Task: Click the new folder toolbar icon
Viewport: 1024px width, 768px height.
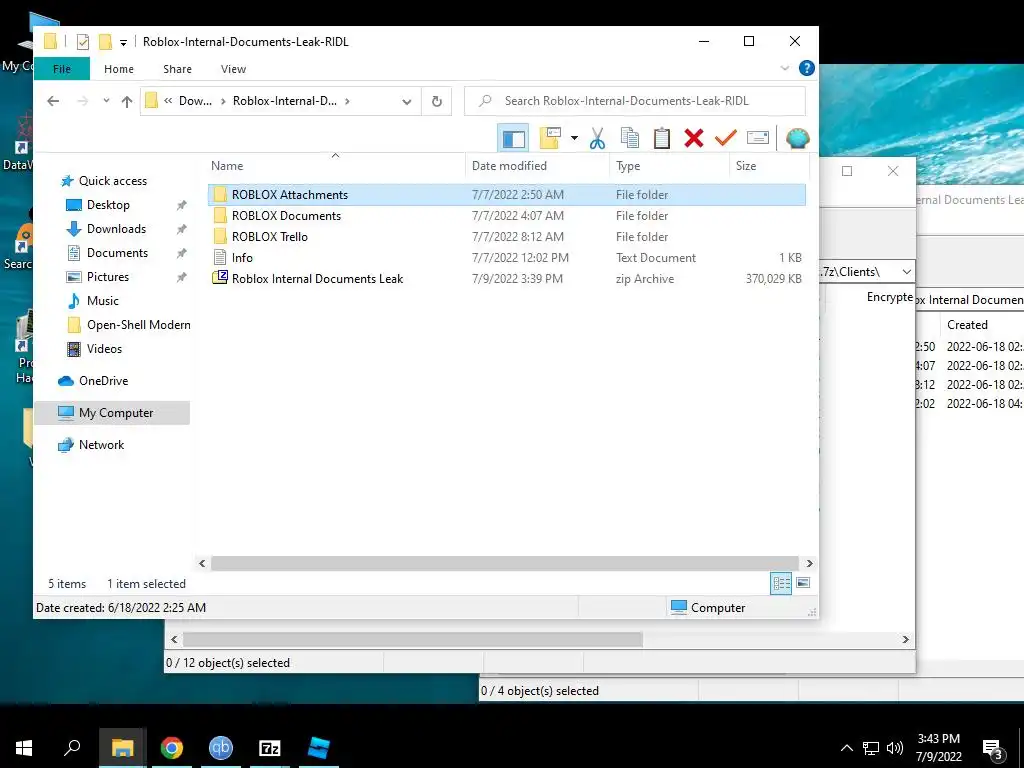Action: pos(551,138)
